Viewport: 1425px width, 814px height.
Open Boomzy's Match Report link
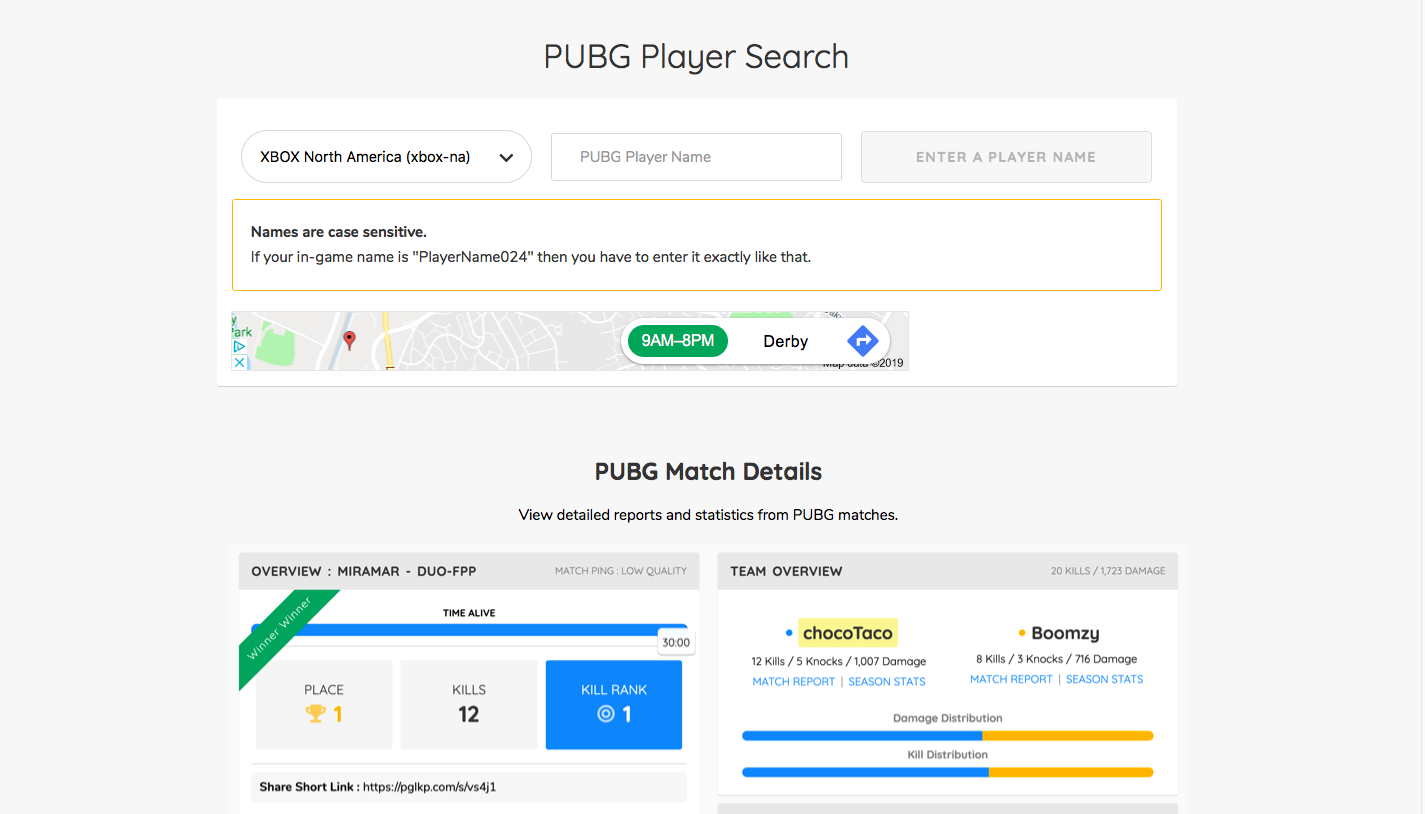[1011, 679]
